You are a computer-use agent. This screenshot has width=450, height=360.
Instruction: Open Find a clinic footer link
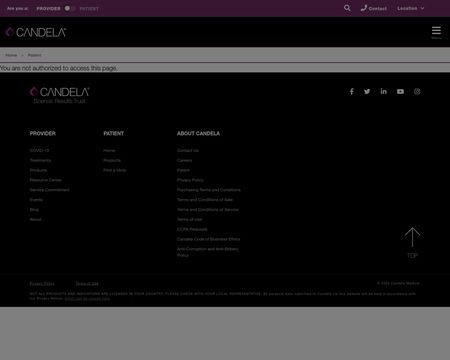point(114,170)
